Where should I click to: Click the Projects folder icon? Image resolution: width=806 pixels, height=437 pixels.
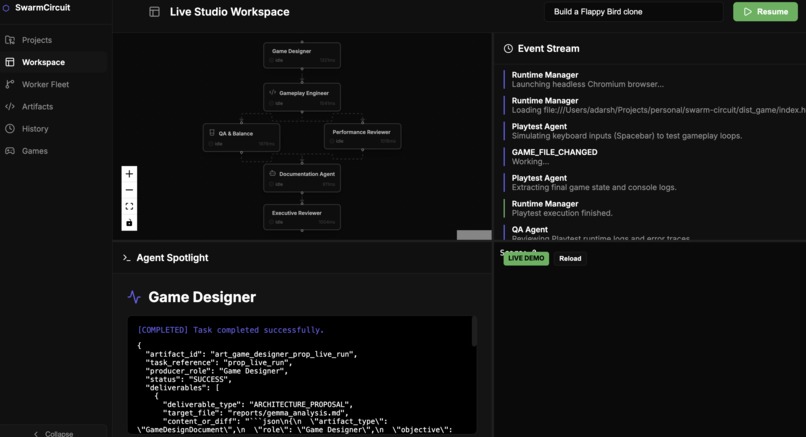tap(10, 40)
